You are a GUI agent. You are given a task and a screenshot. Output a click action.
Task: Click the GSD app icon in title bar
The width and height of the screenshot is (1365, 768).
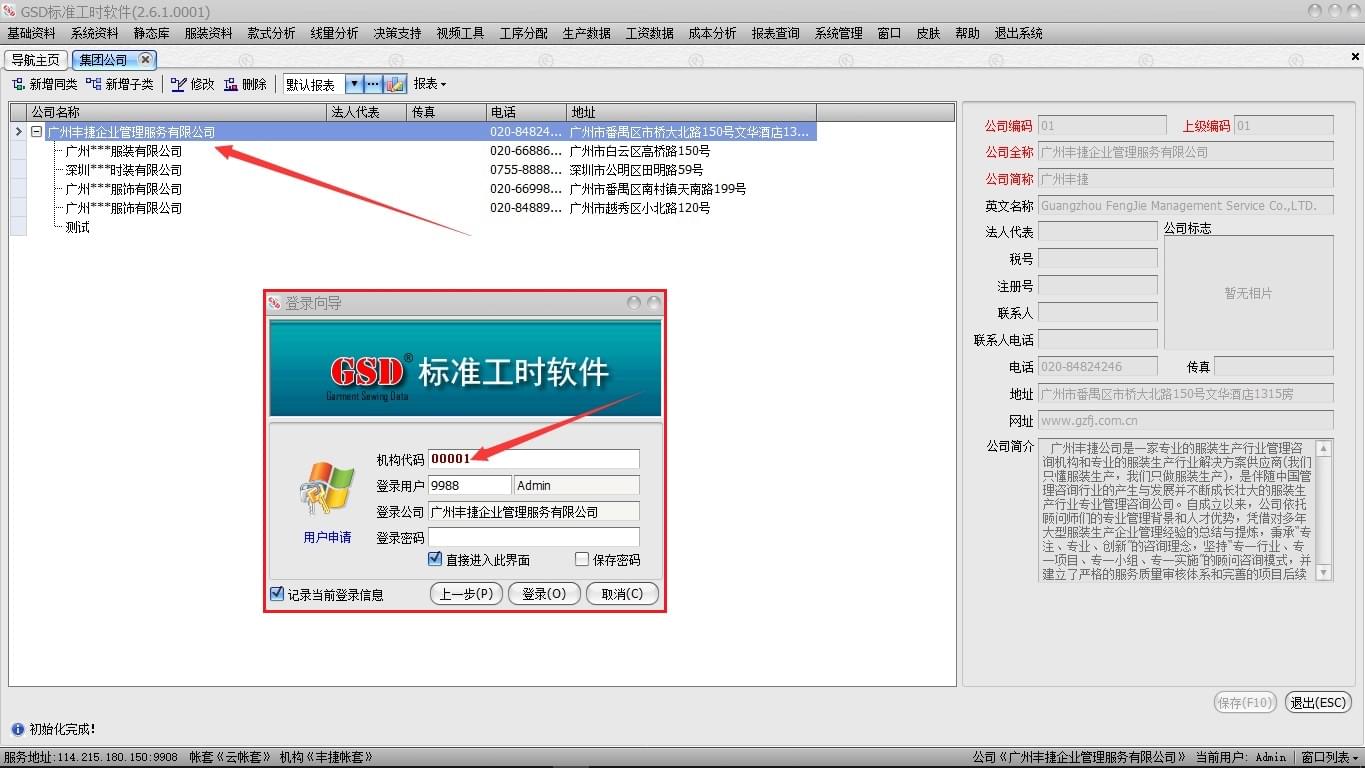tap(10, 10)
